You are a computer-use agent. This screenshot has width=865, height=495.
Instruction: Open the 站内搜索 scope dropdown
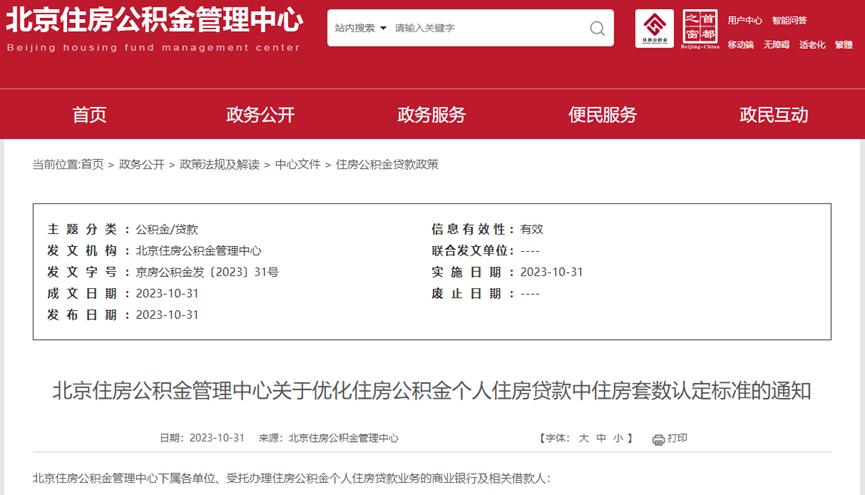tap(361, 28)
